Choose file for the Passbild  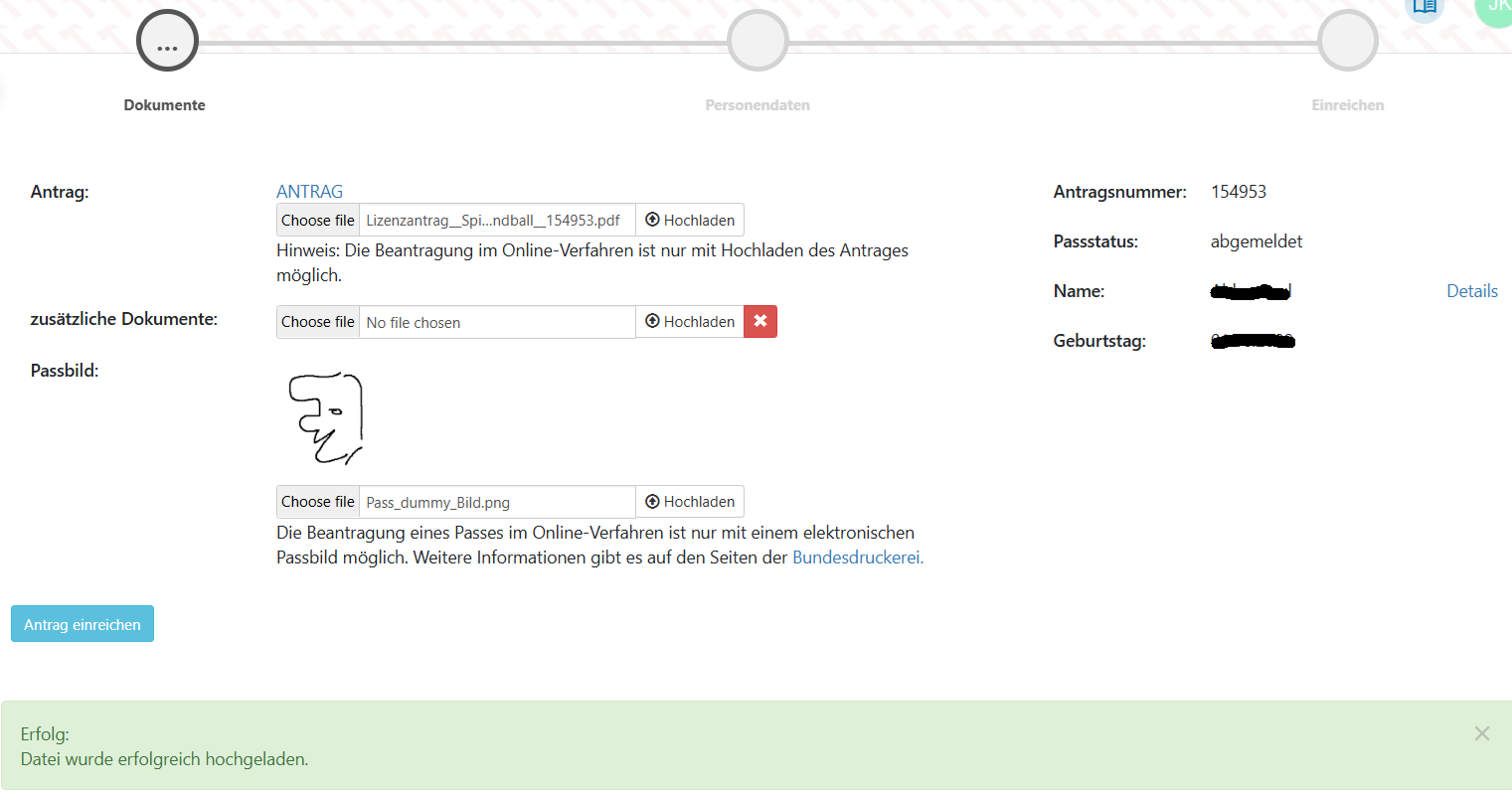click(317, 502)
